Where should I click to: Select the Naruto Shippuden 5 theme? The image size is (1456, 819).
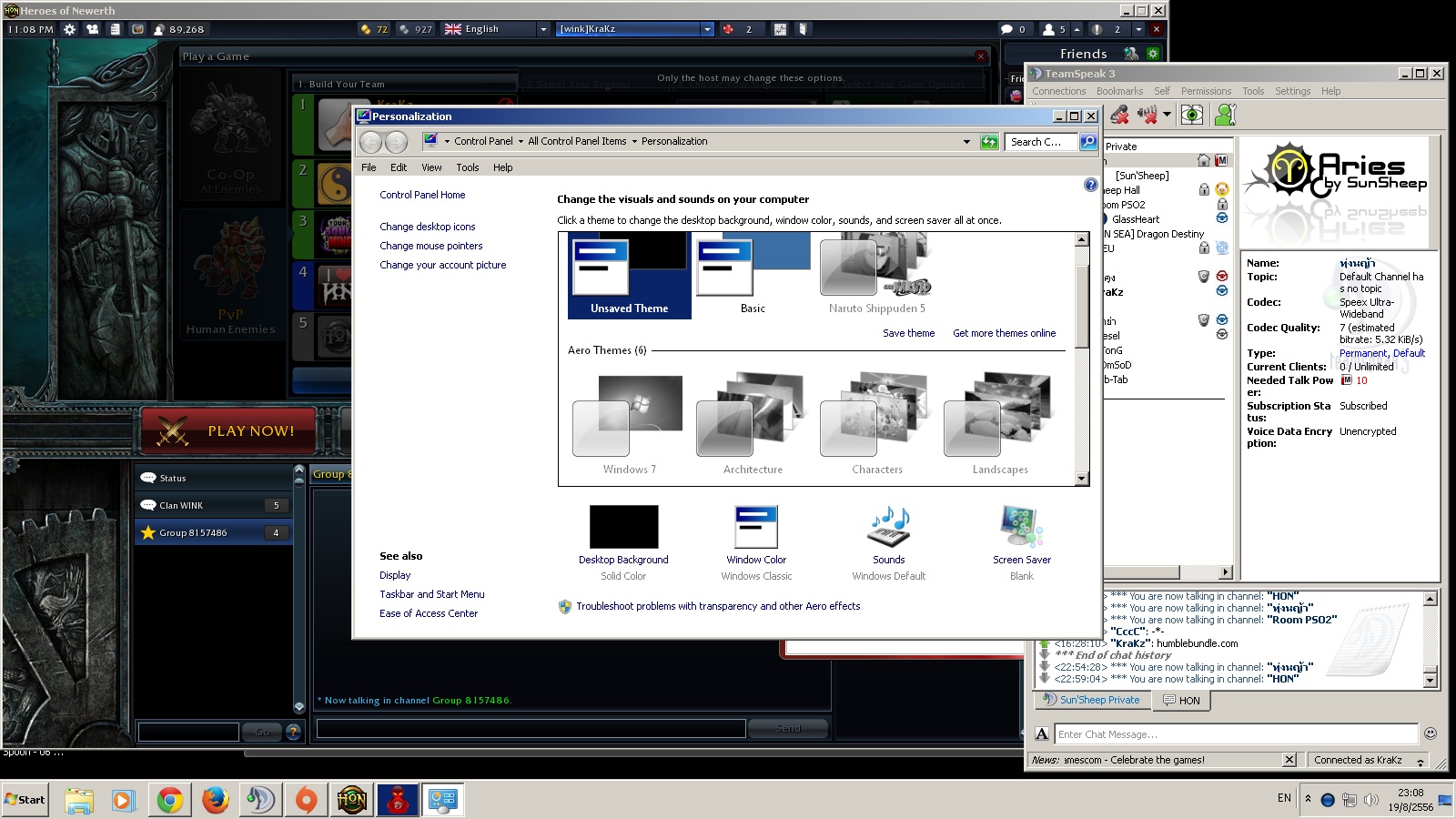tap(876, 275)
